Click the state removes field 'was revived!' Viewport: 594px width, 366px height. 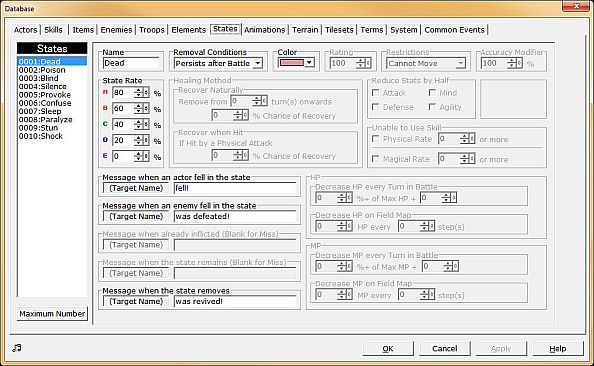click(x=235, y=301)
